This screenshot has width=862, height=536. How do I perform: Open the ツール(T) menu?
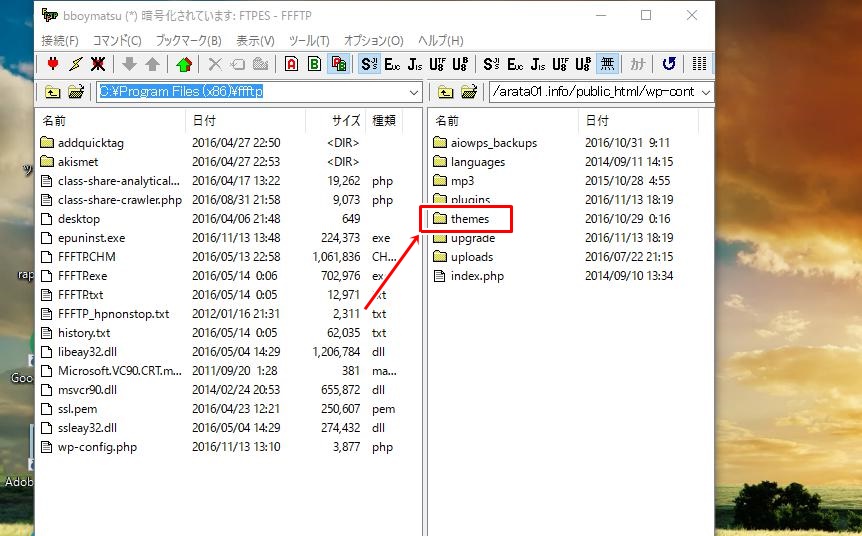[x=309, y=41]
